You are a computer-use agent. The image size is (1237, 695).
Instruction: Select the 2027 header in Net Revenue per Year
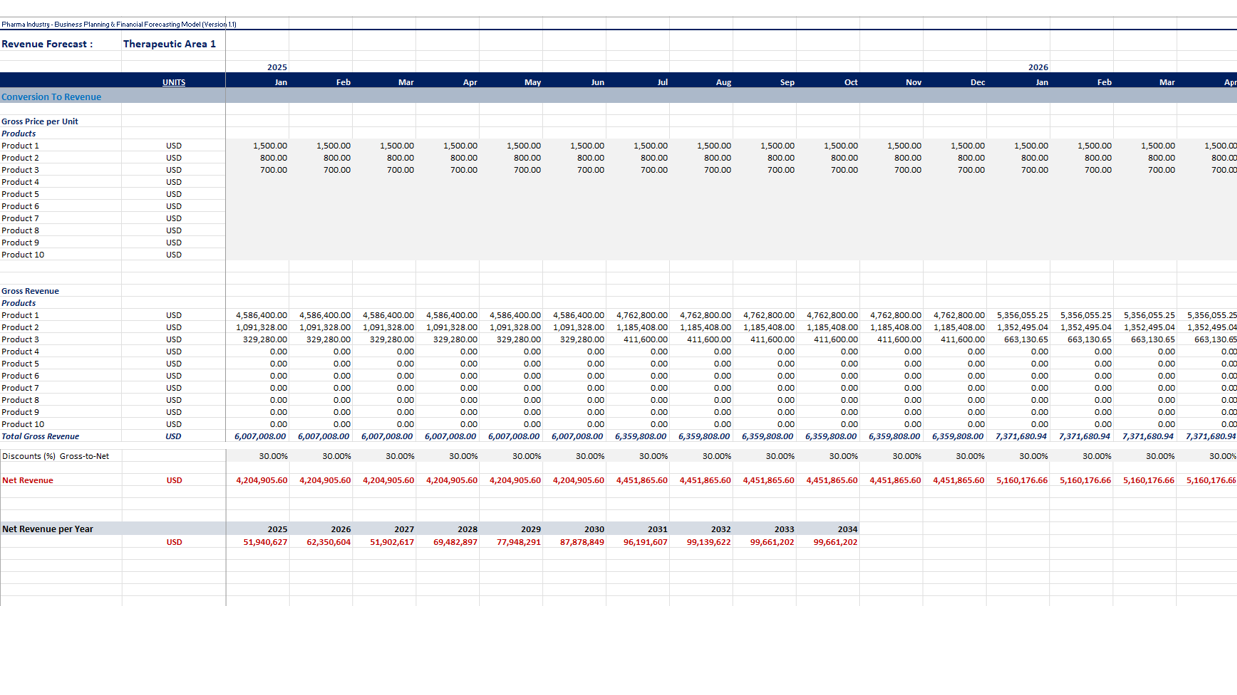pyautogui.click(x=404, y=529)
